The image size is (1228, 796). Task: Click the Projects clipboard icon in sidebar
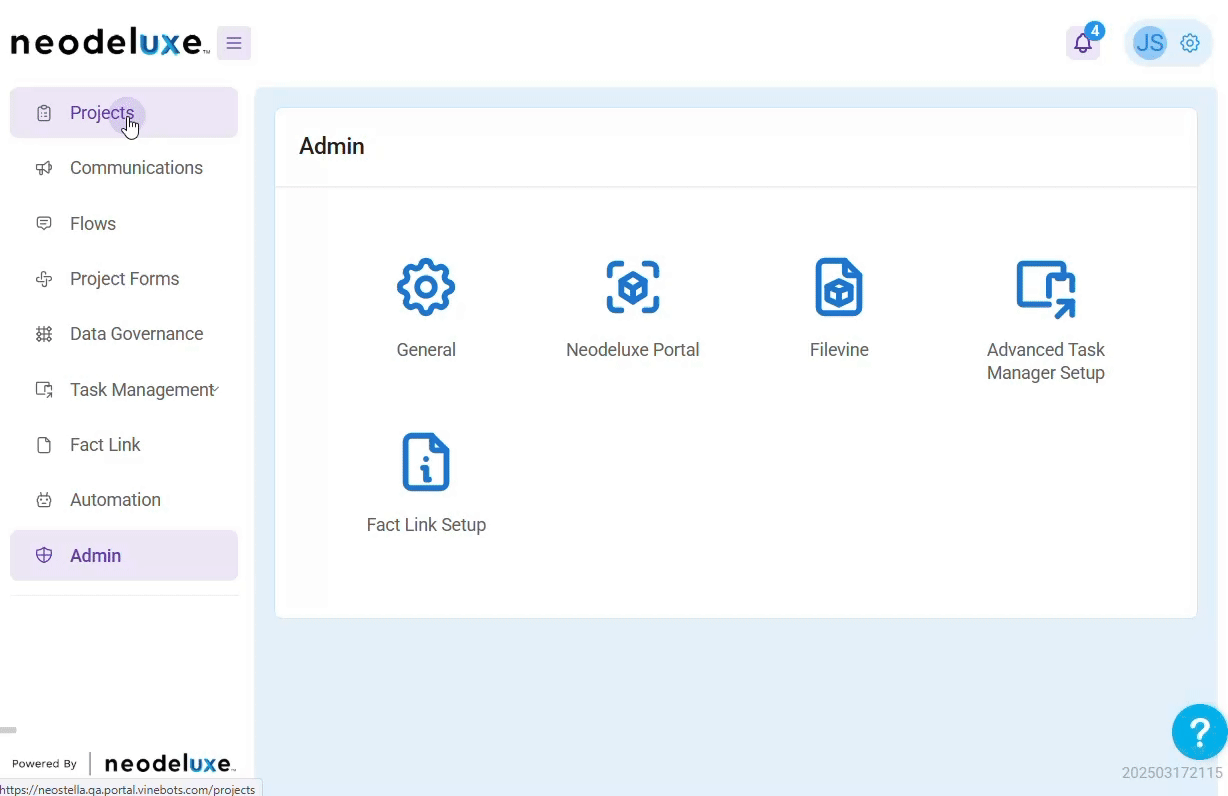(x=44, y=113)
